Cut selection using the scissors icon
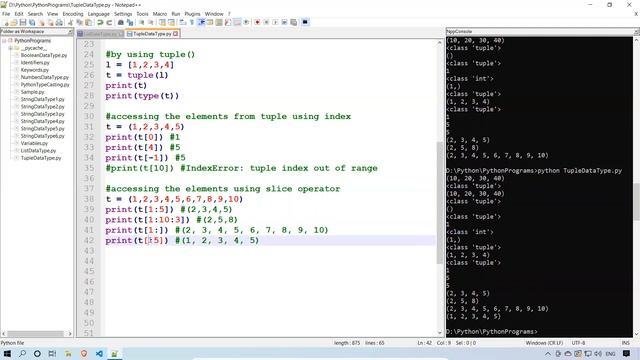Viewport: 640px width, 360px height. click(70, 22)
